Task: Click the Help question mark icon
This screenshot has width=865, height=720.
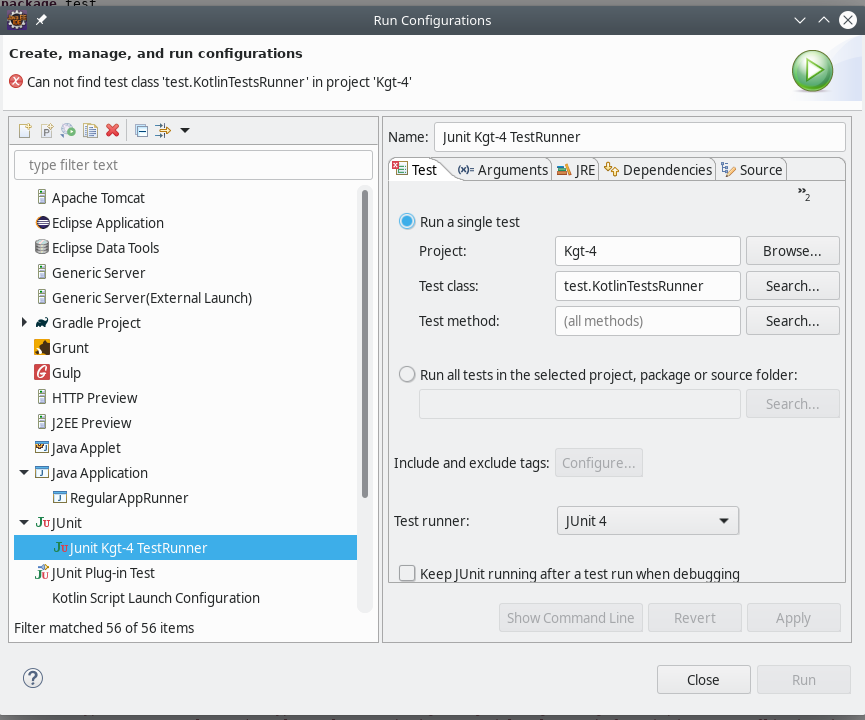Action: 33,678
